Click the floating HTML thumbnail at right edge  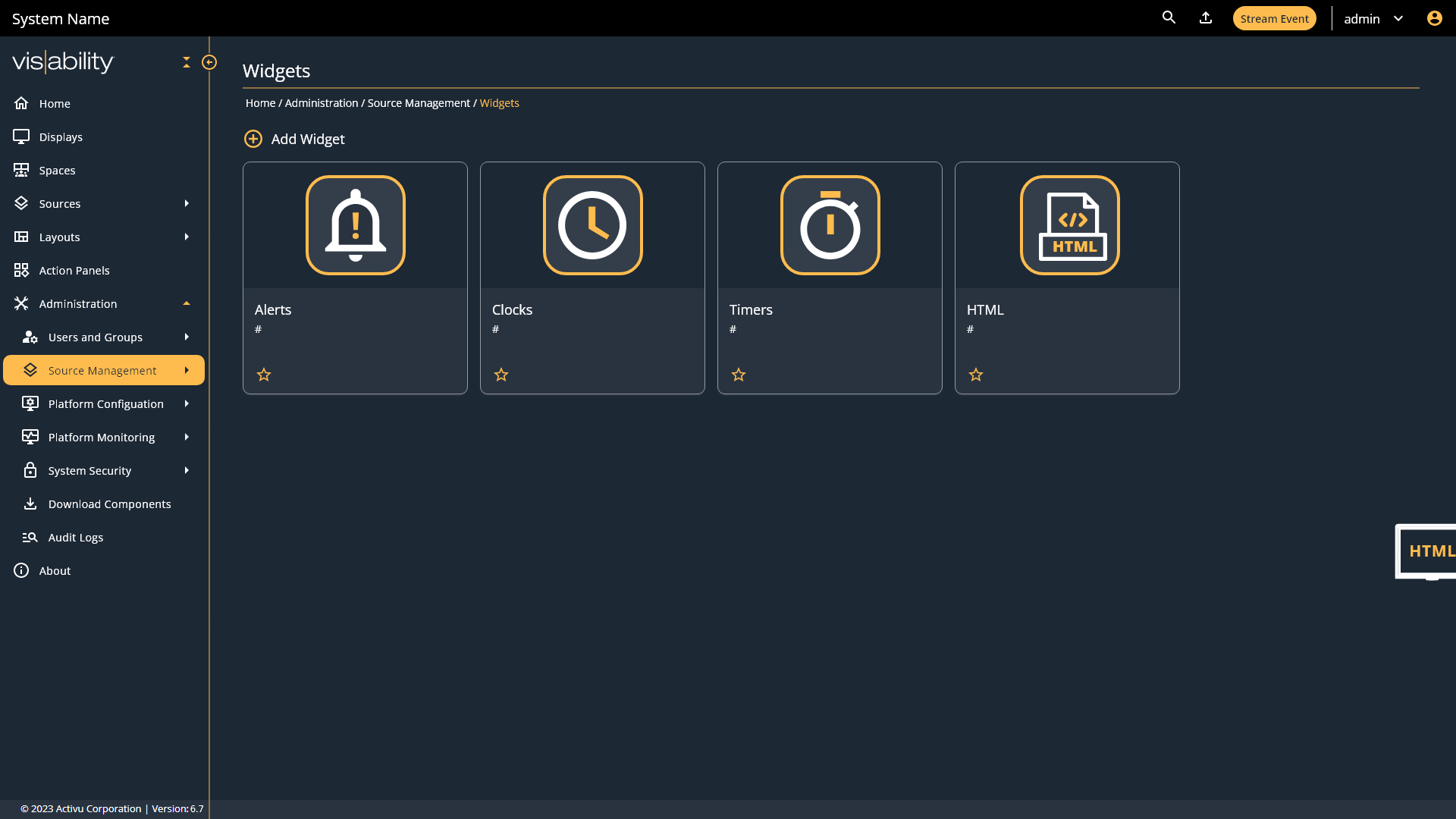1427,551
